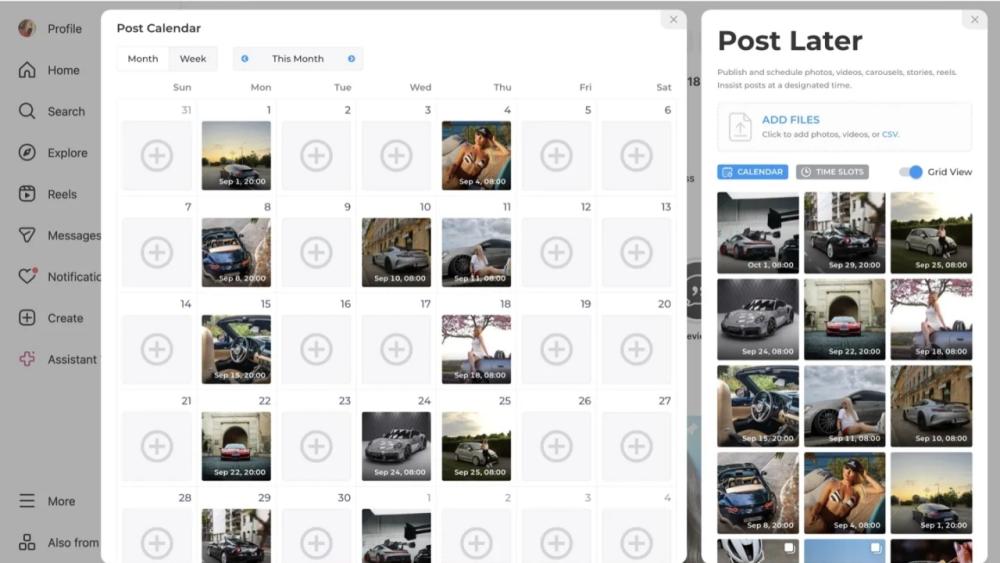Open the Reels icon in sidebar
1000x563 pixels.
pyautogui.click(x=27, y=194)
